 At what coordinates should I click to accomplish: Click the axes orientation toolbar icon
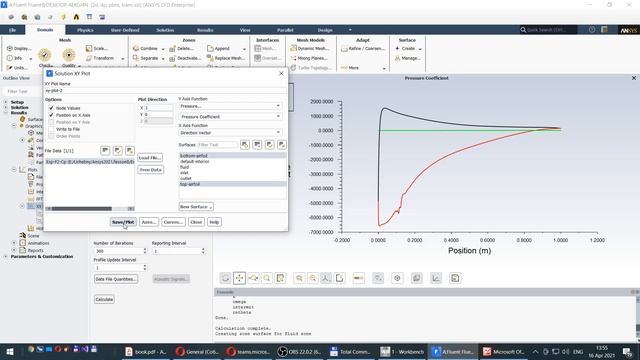[x=326, y=278]
